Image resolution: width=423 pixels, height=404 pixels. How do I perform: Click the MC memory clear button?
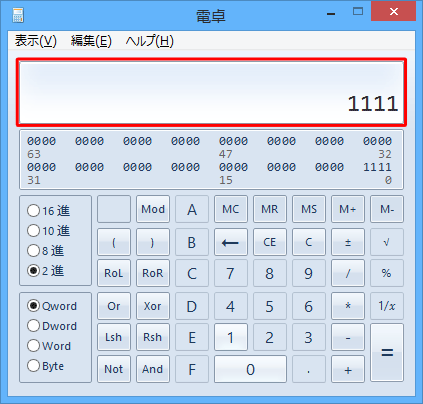coord(231,209)
